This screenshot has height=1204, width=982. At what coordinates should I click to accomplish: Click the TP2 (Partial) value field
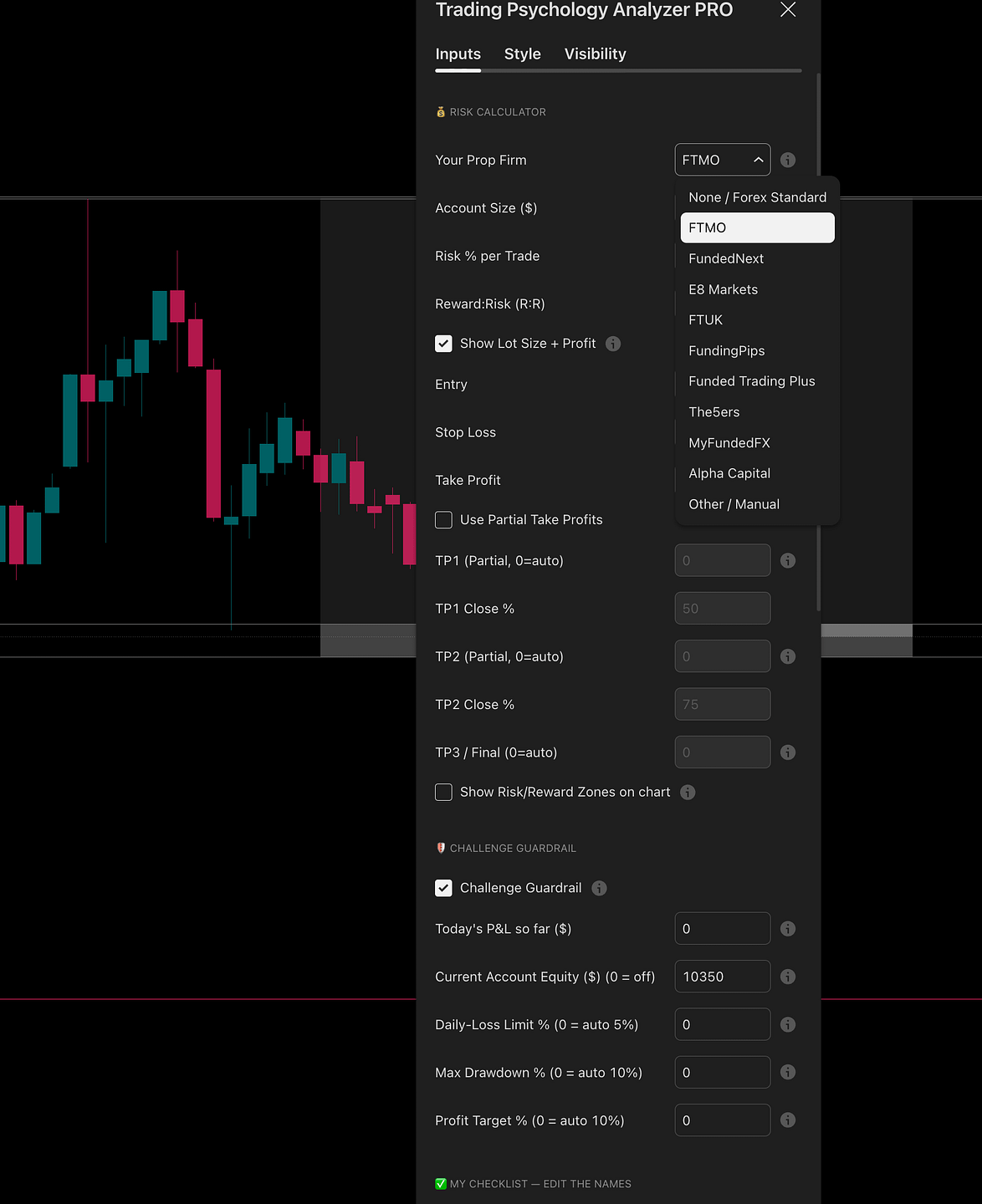723,656
